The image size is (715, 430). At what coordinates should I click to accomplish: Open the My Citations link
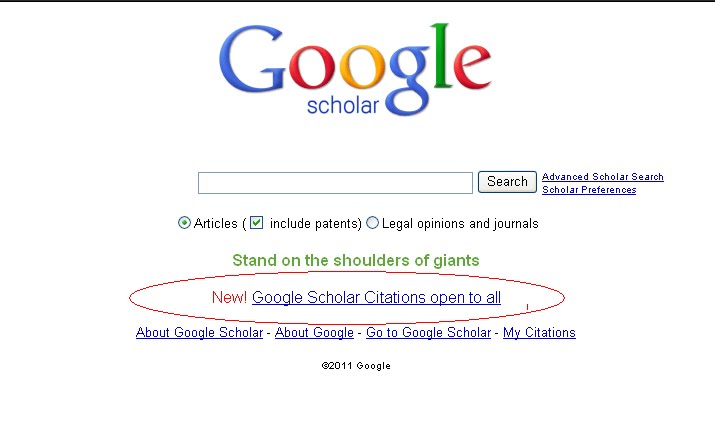coord(539,333)
